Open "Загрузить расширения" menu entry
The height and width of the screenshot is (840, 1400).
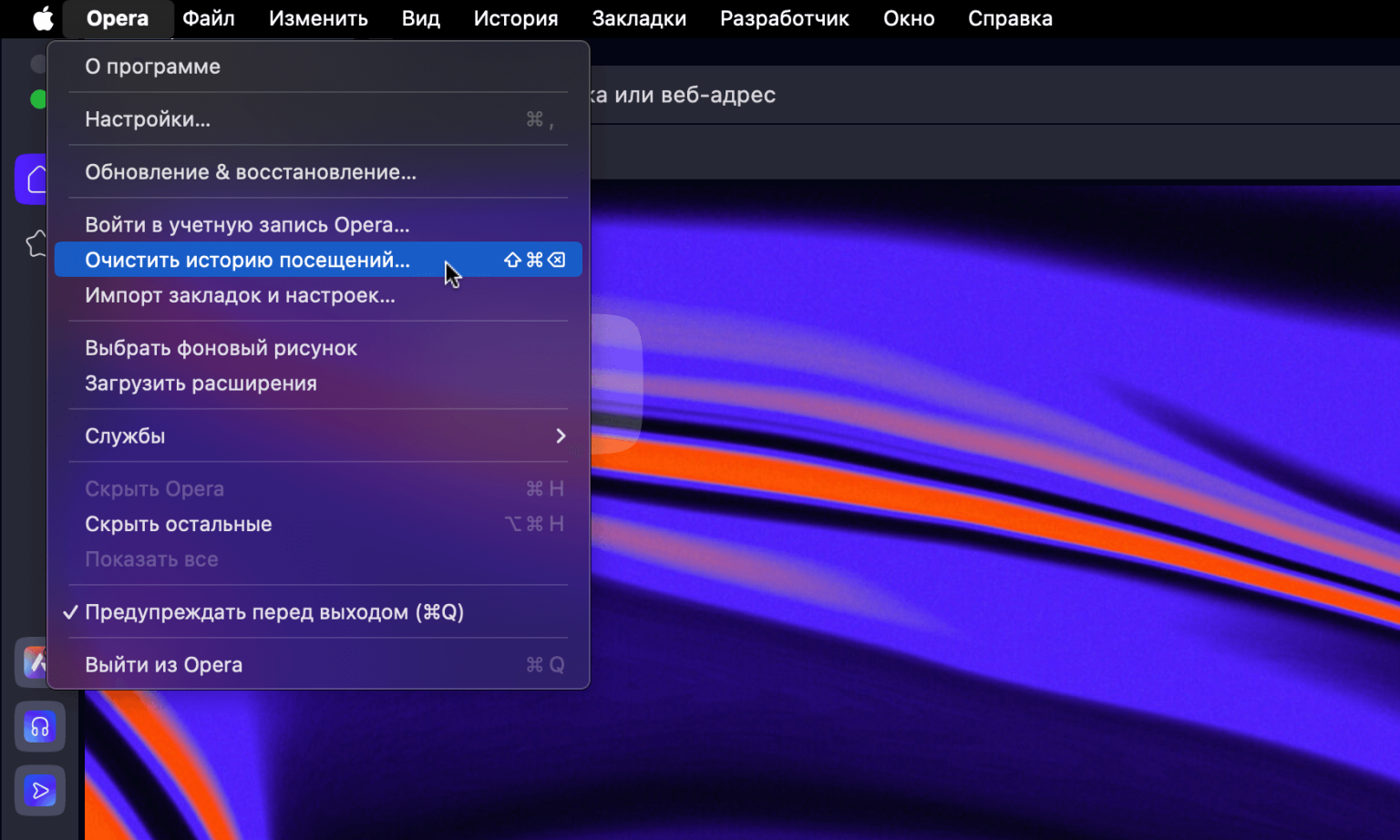pos(201,384)
